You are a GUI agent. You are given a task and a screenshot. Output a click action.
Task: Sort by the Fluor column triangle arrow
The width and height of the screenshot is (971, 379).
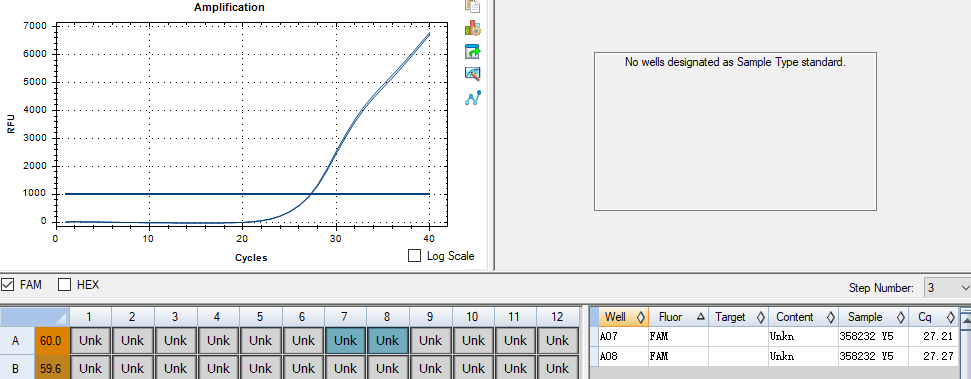coord(700,317)
